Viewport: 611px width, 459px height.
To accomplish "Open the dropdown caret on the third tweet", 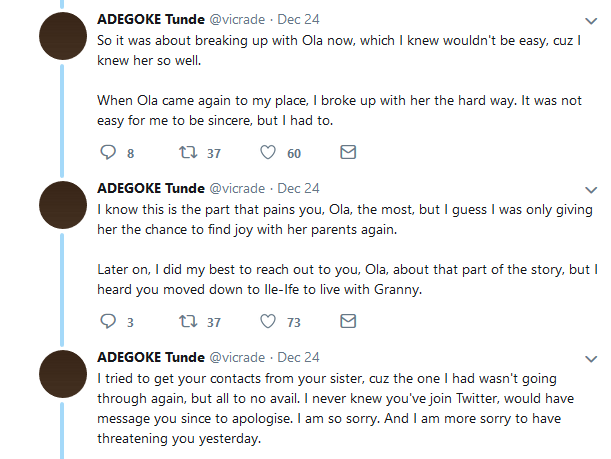I will [591, 359].
